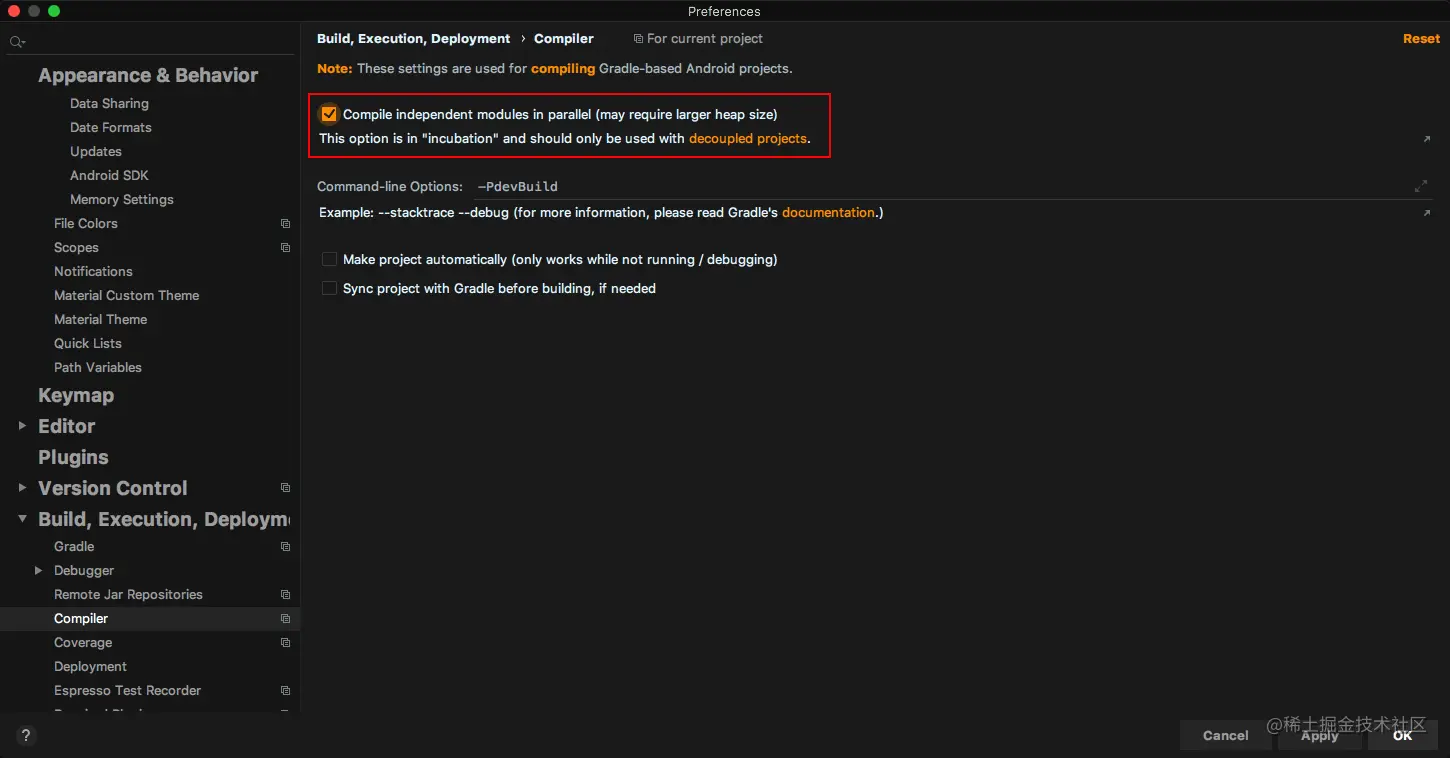
Task: Select Deployment settings item
Action: 90,667
